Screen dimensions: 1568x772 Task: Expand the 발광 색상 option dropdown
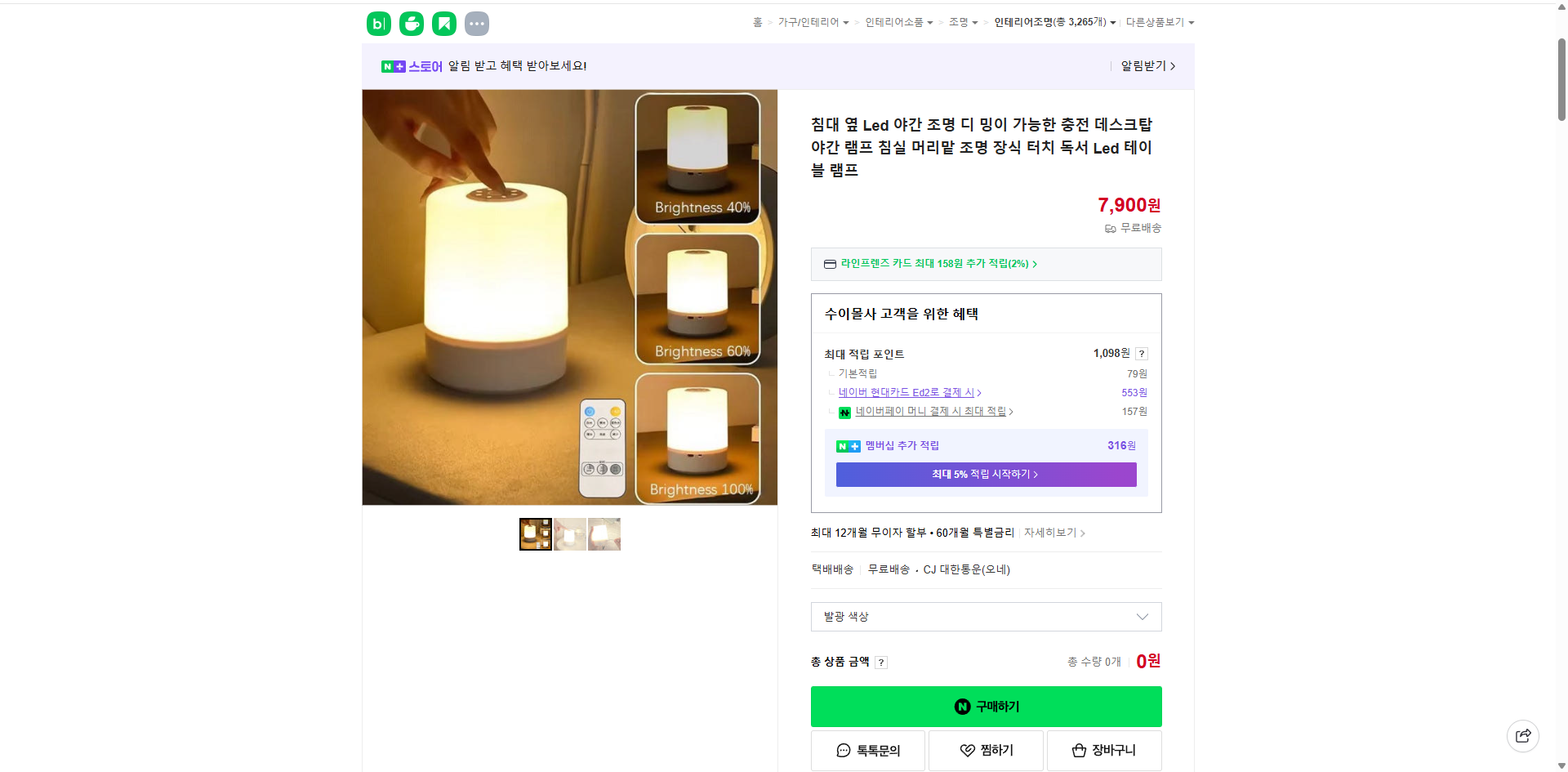pyautogui.click(x=1142, y=617)
